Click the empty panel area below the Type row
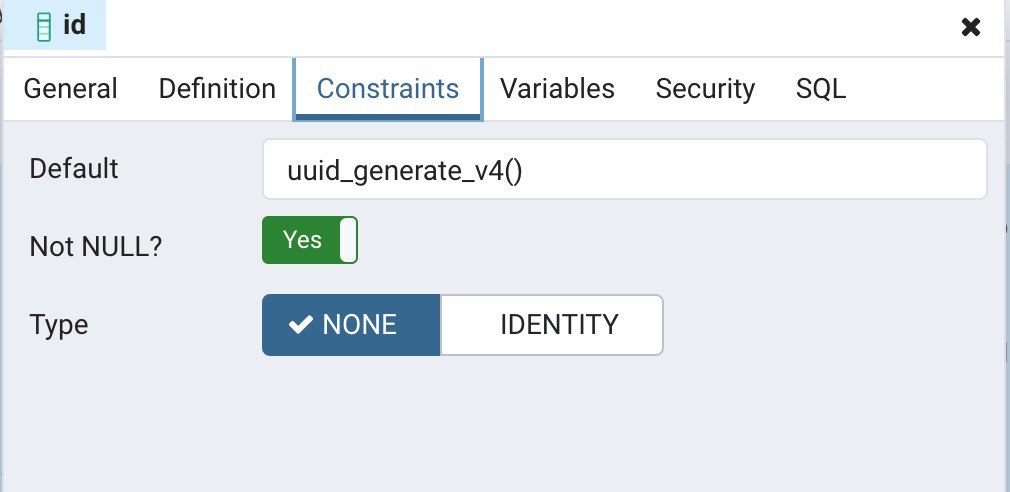This screenshot has height=492, width=1010. point(500,425)
